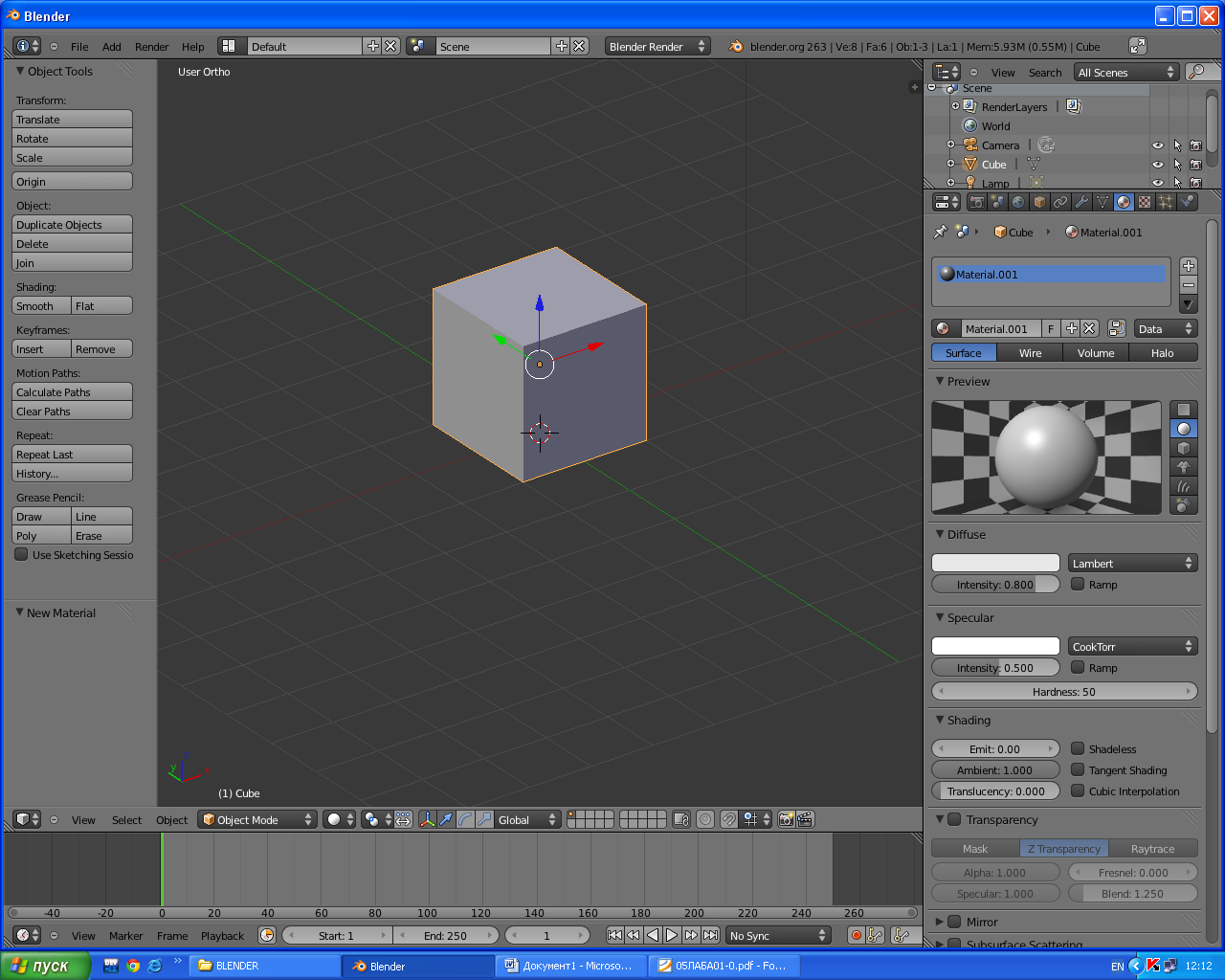The image size is (1225, 980).
Task: Toggle Camera selectability cursor icon
Action: point(1177,145)
